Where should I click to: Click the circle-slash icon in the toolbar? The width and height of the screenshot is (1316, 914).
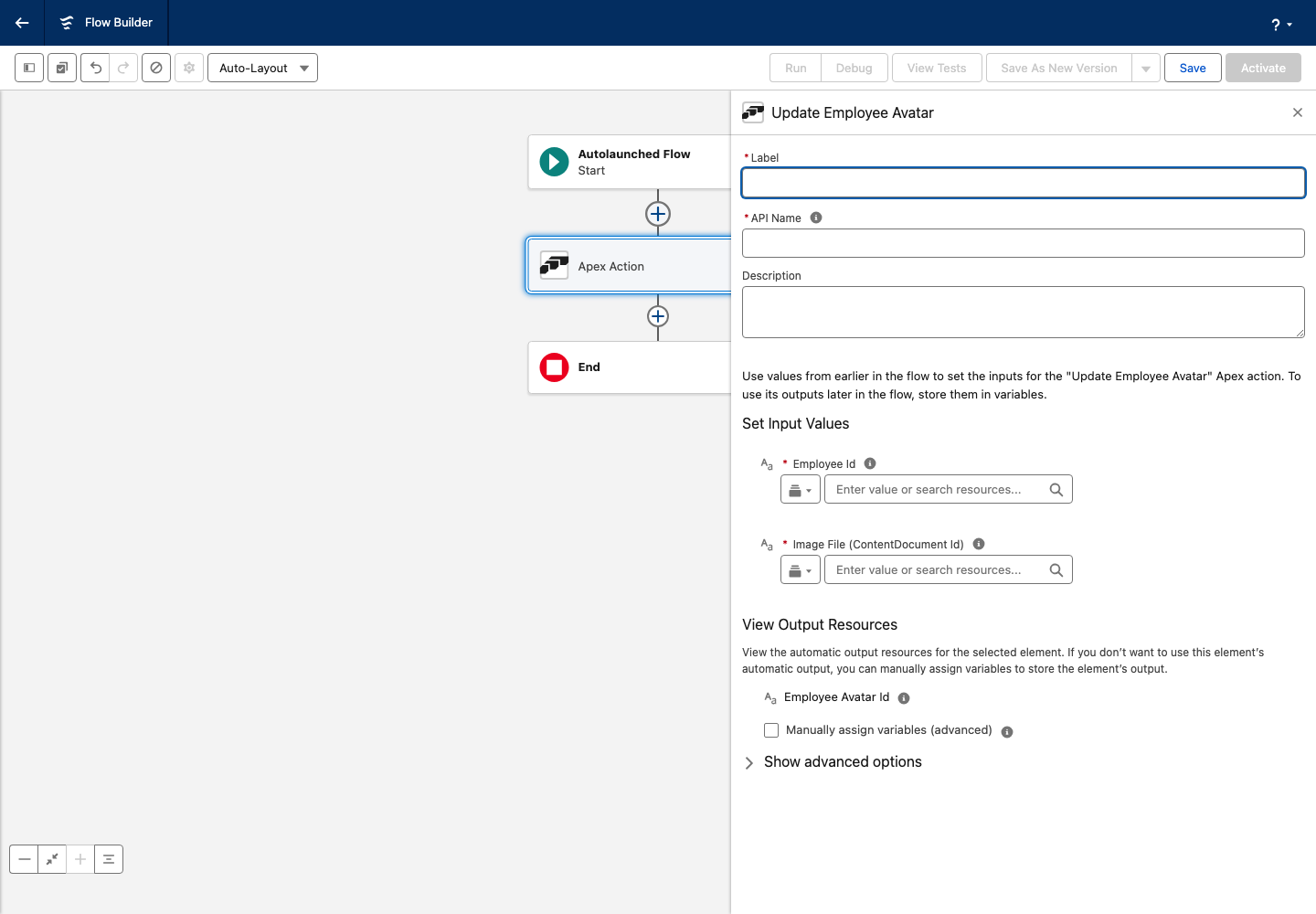[x=156, y=68]
